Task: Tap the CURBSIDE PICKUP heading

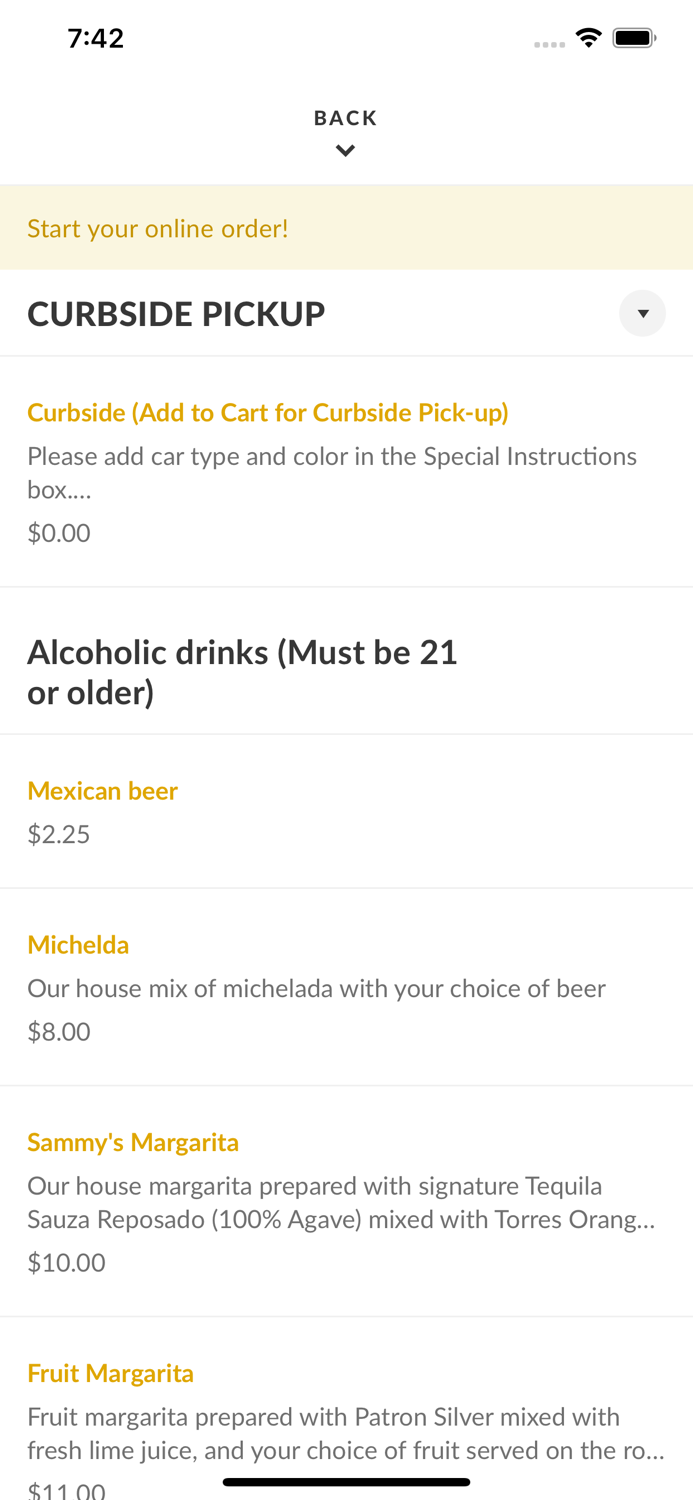Action: (x=176, y=314)
